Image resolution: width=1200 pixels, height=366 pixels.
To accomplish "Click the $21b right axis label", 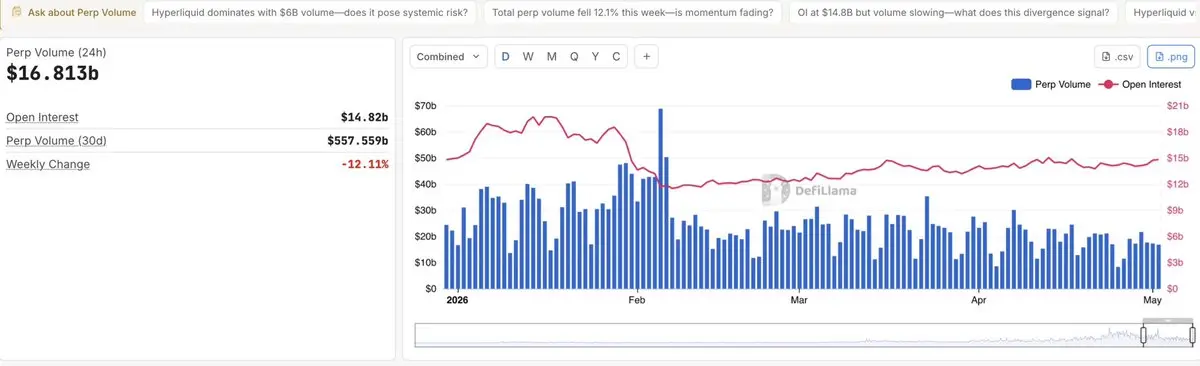I will coord(1178,105).
